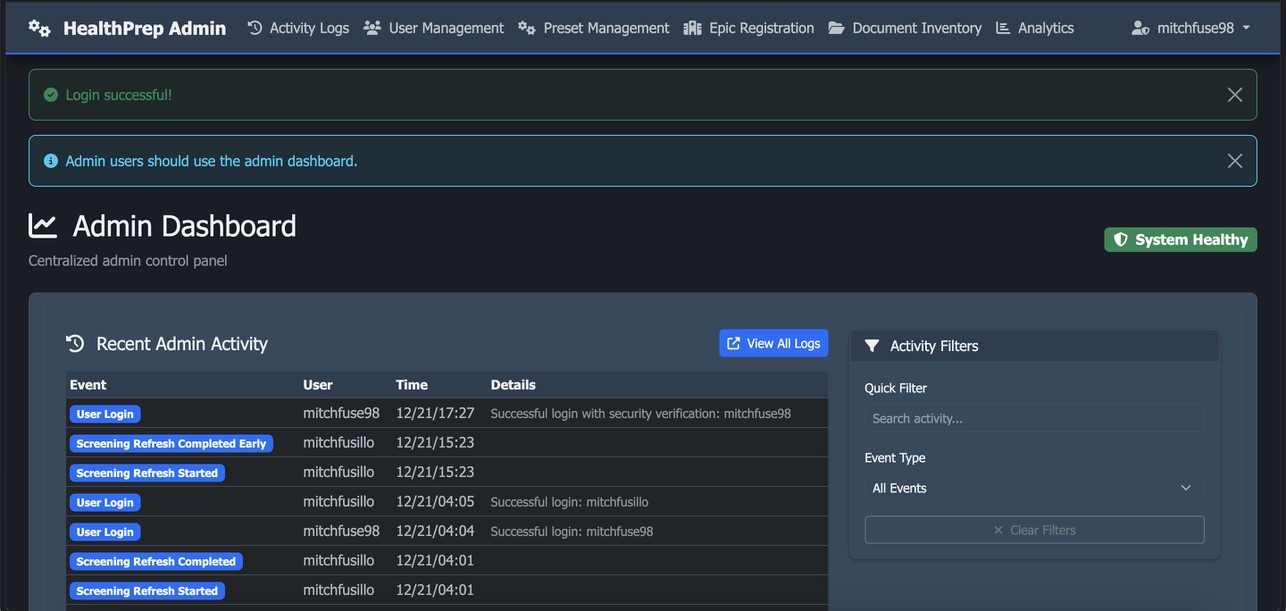Click the HealthPrep Admin gears logo icon

pyautogui.click(x=39, y=28)
